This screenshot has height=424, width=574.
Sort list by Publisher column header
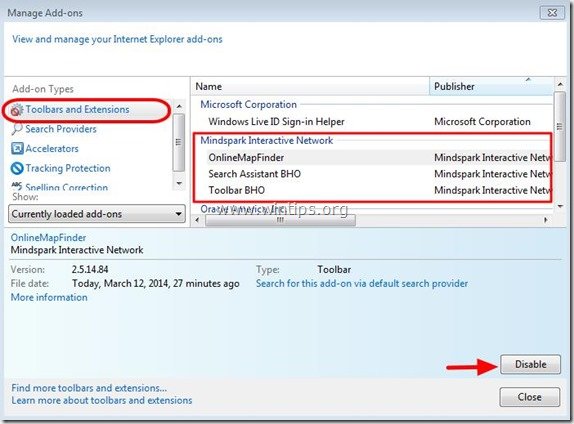coord(491,86)
